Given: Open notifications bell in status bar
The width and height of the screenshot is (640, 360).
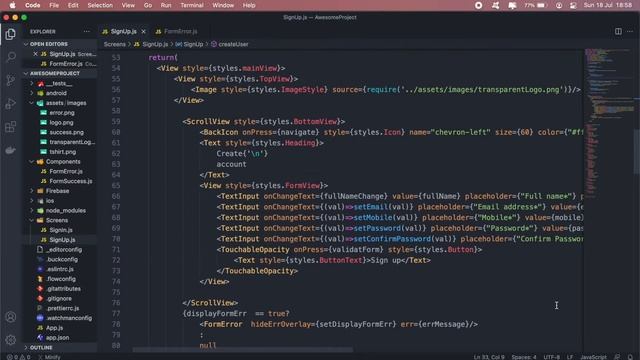Looking at the screenshot, I should click(x=631, y=357).
